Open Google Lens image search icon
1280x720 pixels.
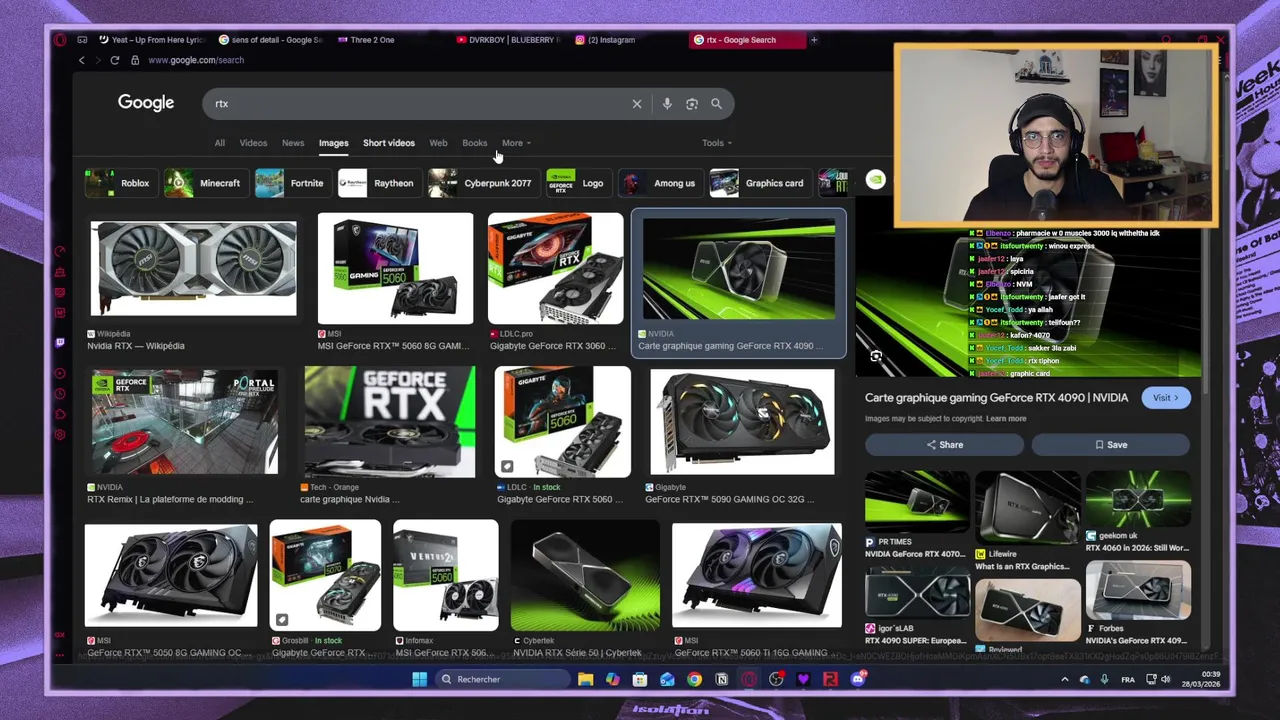(x=691, y=104)
